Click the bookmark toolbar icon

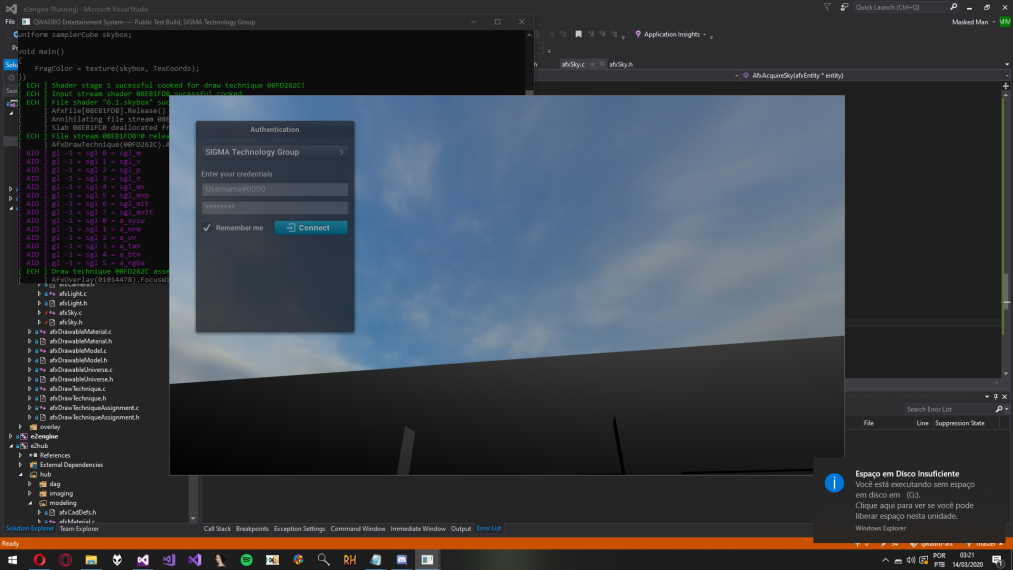(578, 34)
